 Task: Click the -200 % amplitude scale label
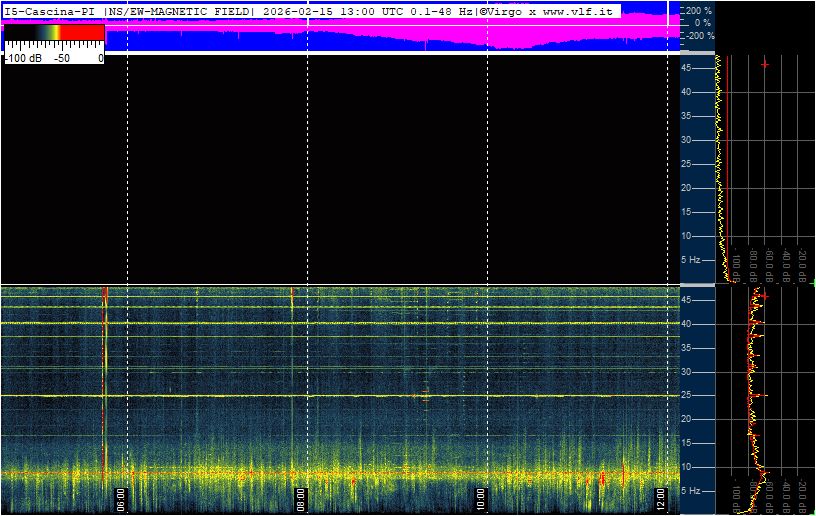click(699, 35)
